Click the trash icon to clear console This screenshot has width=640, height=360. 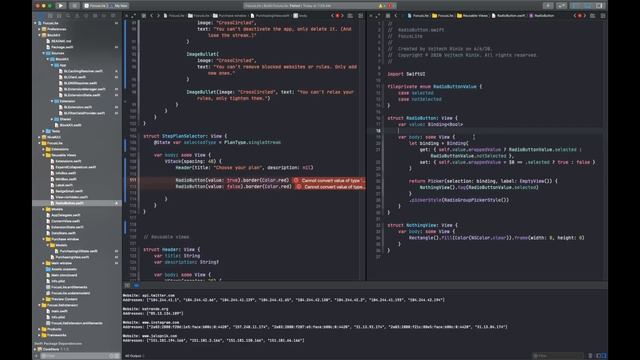pos(590,356)
